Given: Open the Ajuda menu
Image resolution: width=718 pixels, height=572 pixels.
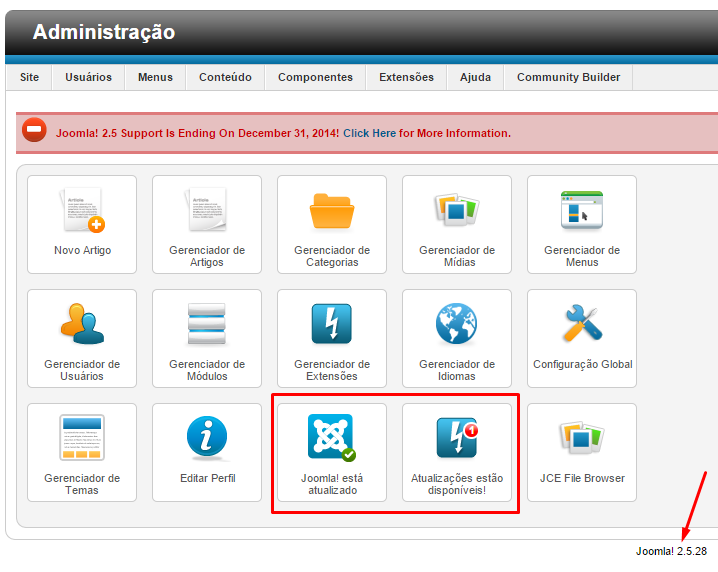Looking at the screenshot, I should pos(475,77).
